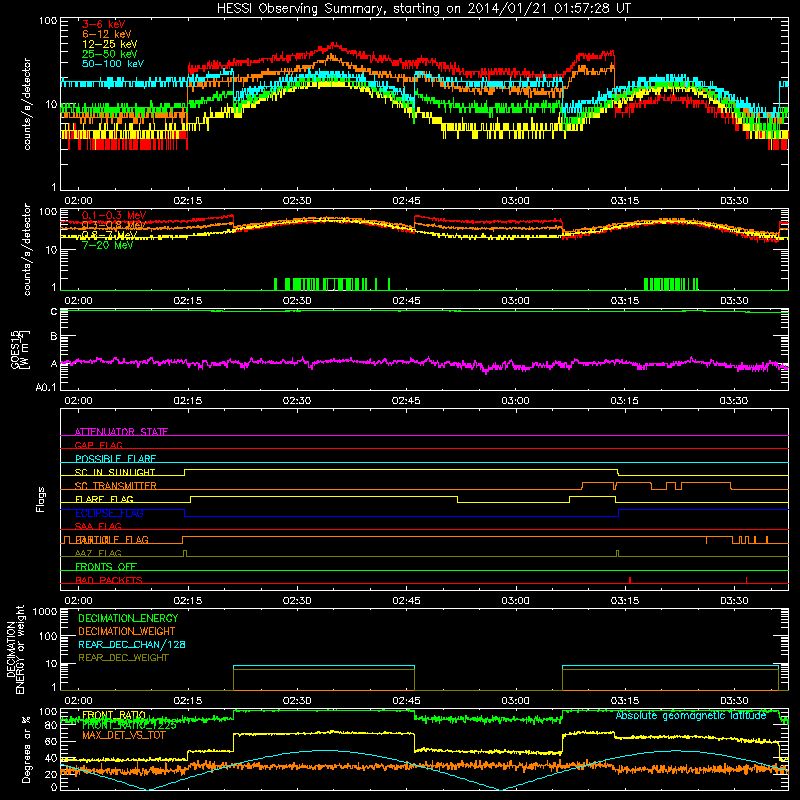Select the 02:45 tick label under the decimation panel
This screenshot has width=800, height=800.
[x=406, y=701]
